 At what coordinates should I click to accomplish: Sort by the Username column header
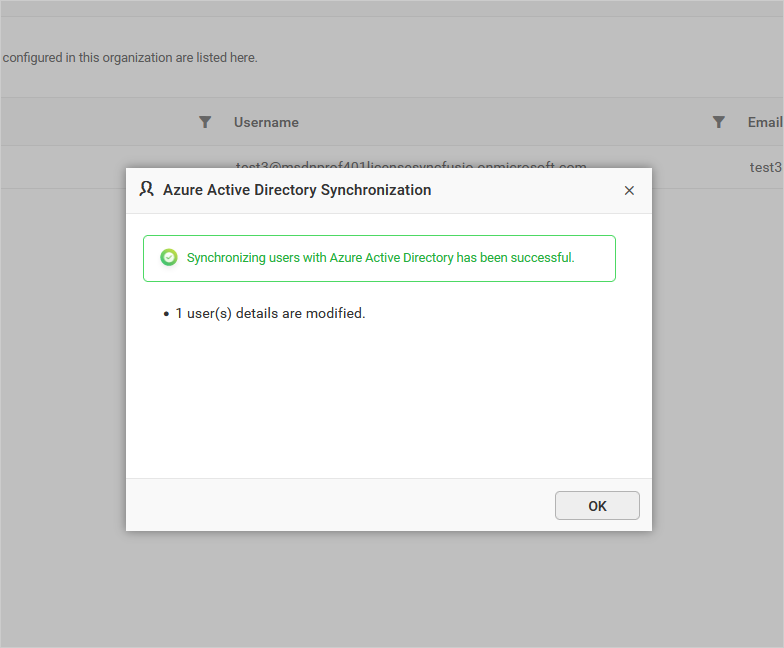[266, 122]
